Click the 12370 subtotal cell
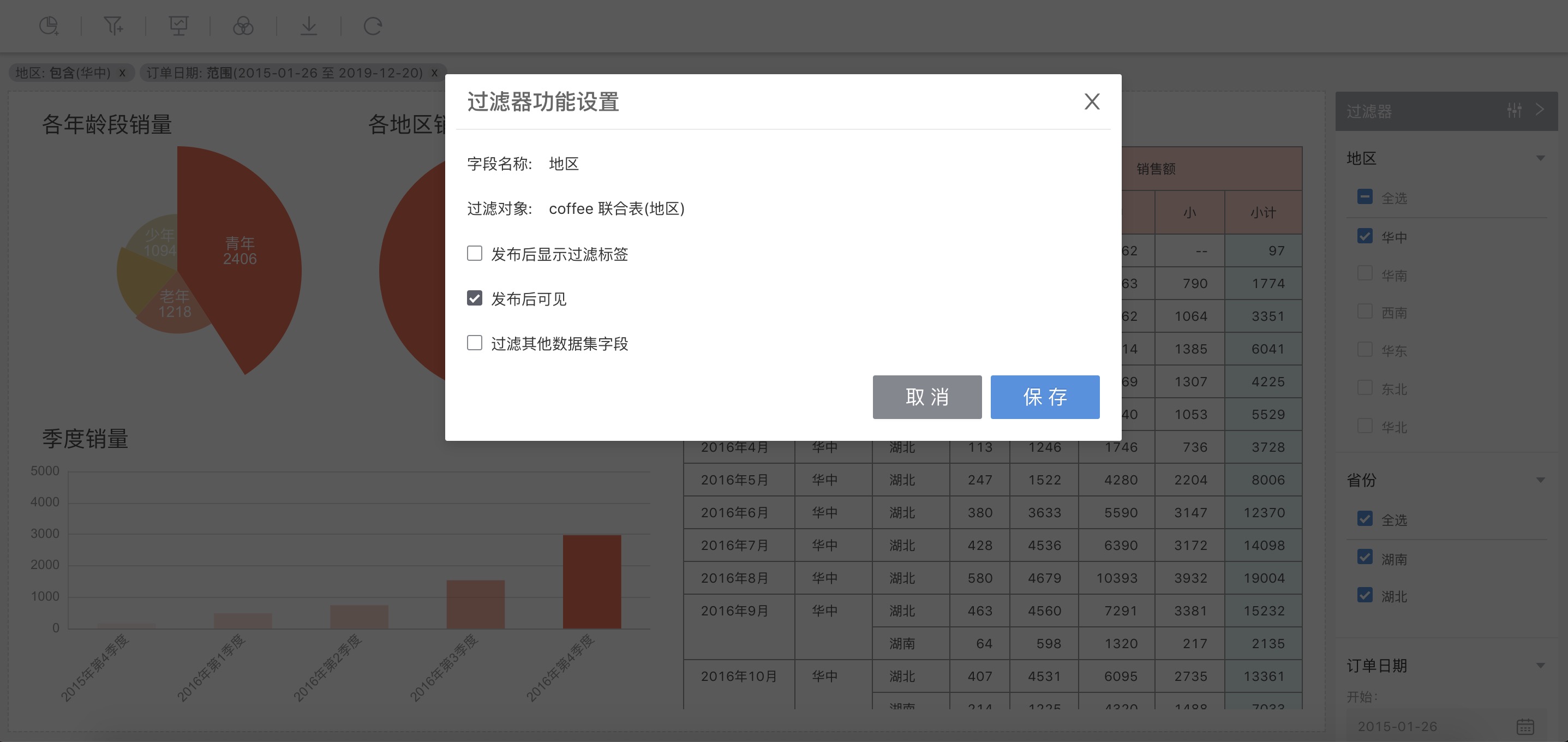1568x742 pixels. [1264, 512]
